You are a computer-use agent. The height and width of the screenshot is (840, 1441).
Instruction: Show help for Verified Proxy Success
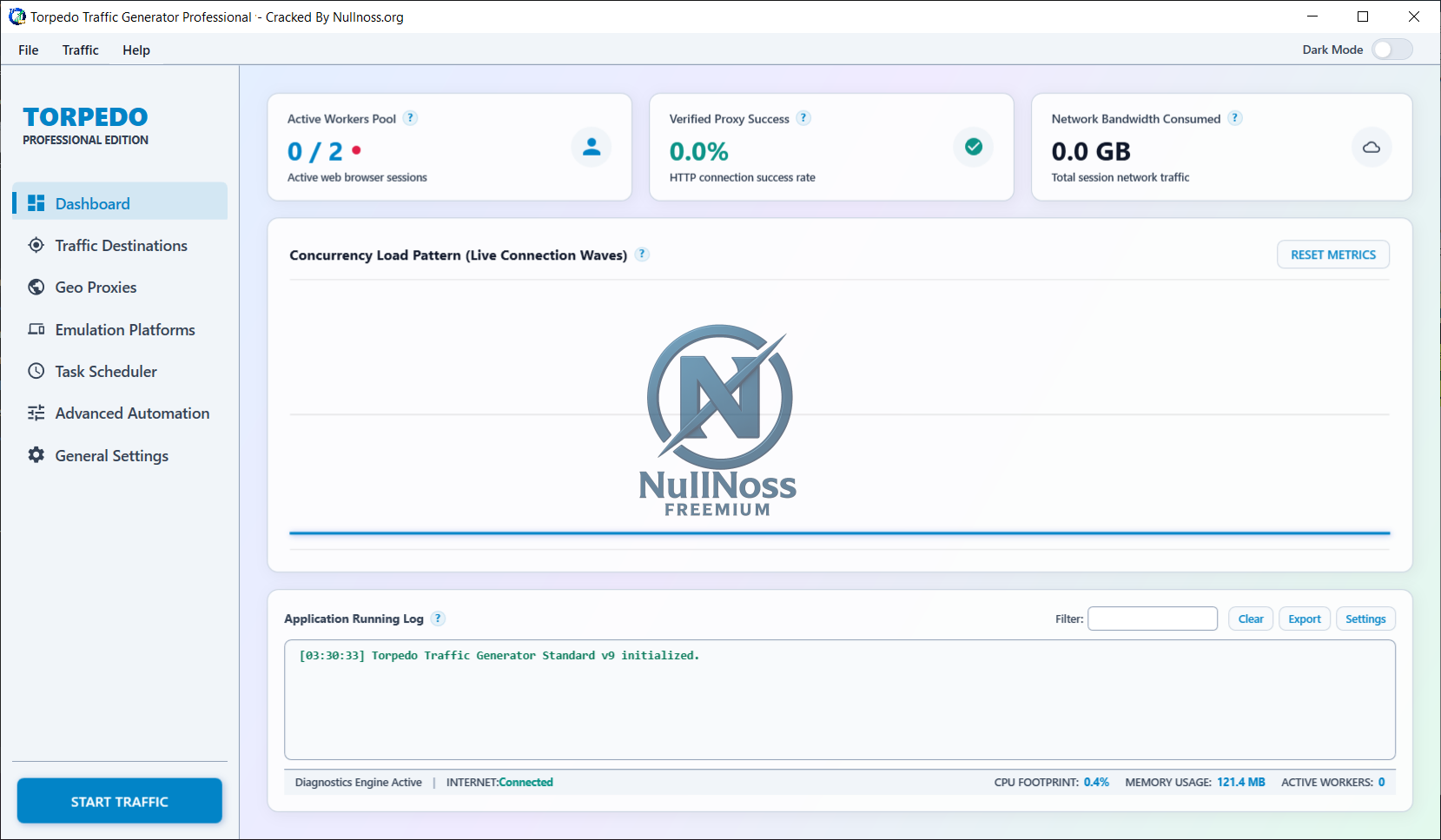point(804,118)
